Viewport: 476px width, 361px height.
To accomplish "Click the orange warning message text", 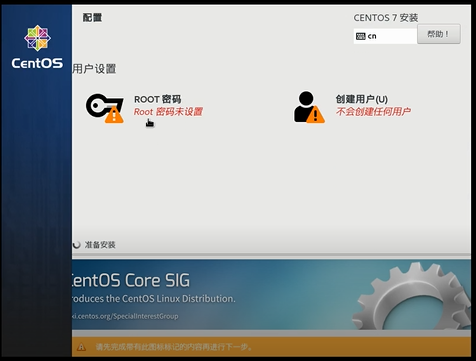I will tap(173, 347).
